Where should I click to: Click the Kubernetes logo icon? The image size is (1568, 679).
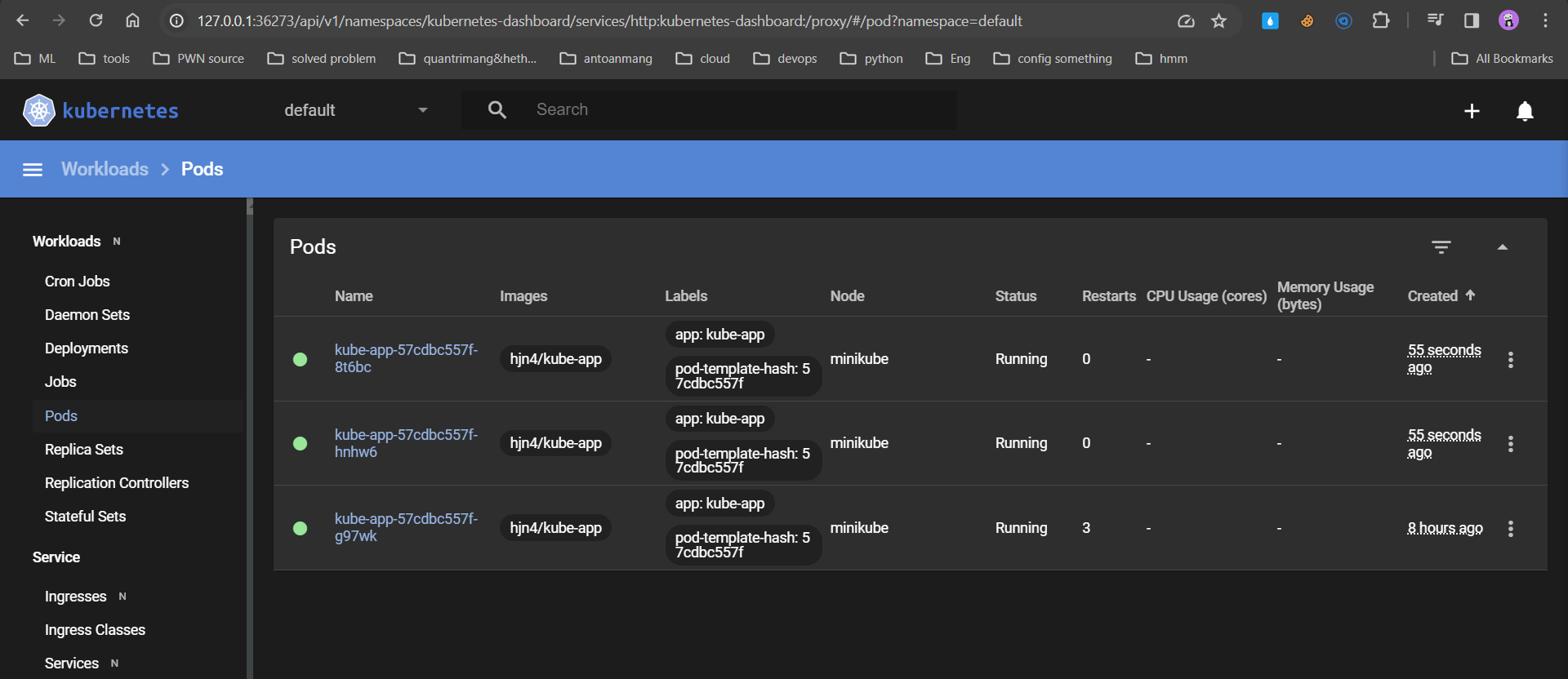(38, 110)
